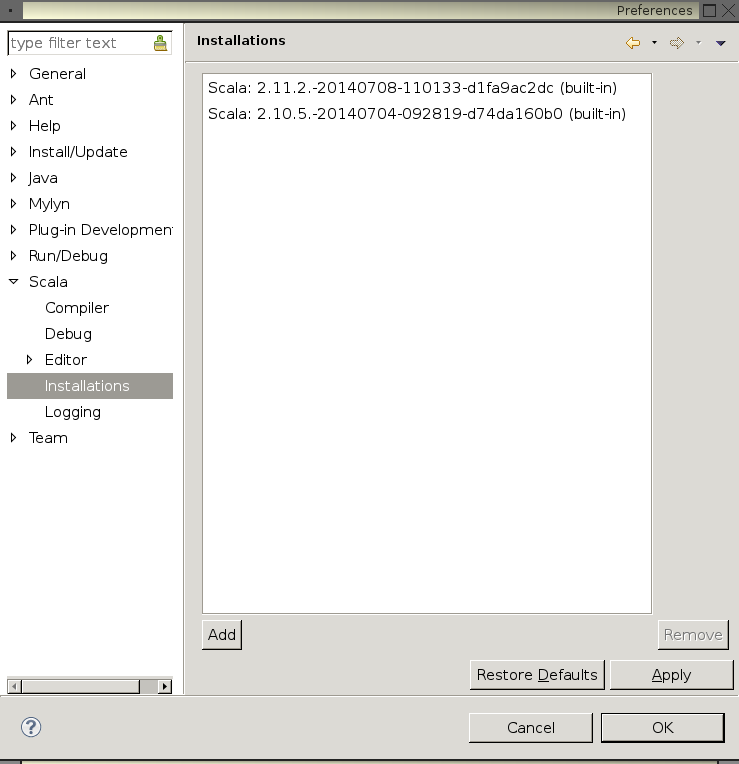The width and height of the screenshot is (739, 764).
Task: Select the Install/Update category
Action: pyautogui.click(x=78, y=152)
